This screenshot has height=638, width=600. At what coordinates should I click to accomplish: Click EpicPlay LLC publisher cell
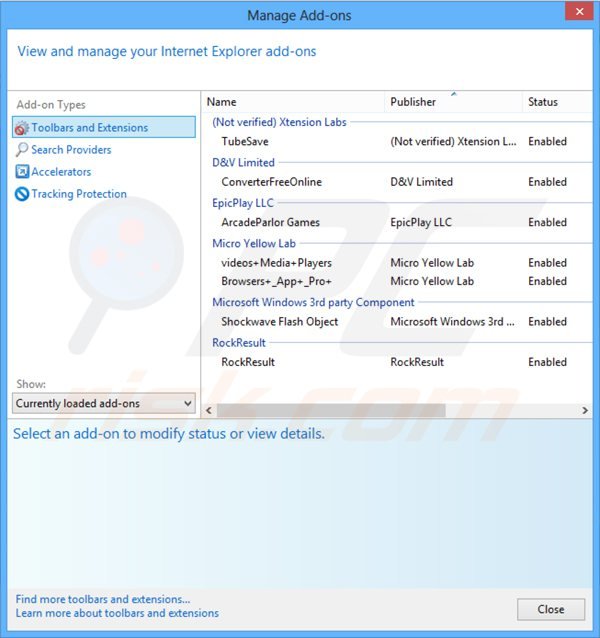pos(421,222)
